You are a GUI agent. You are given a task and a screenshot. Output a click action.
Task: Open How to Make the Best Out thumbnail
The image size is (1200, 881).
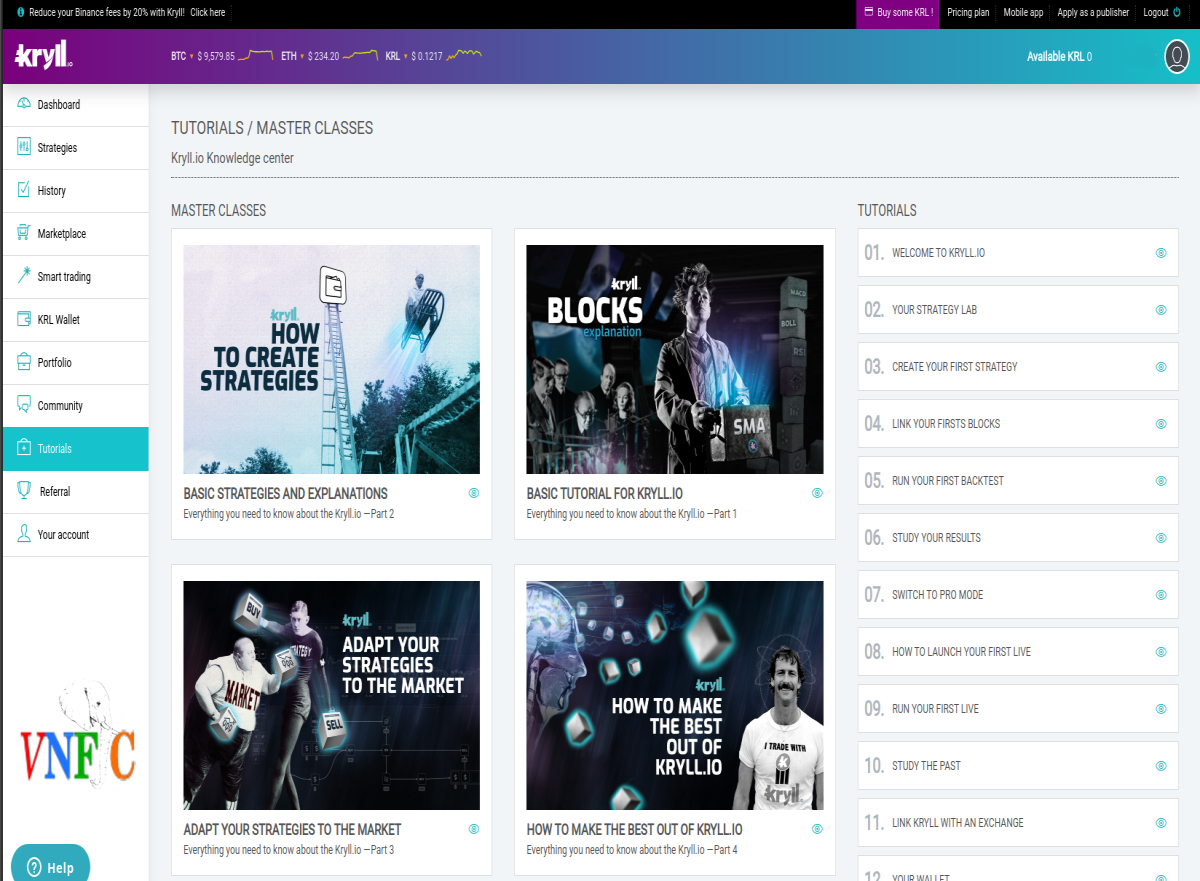[x=675, y=695]
